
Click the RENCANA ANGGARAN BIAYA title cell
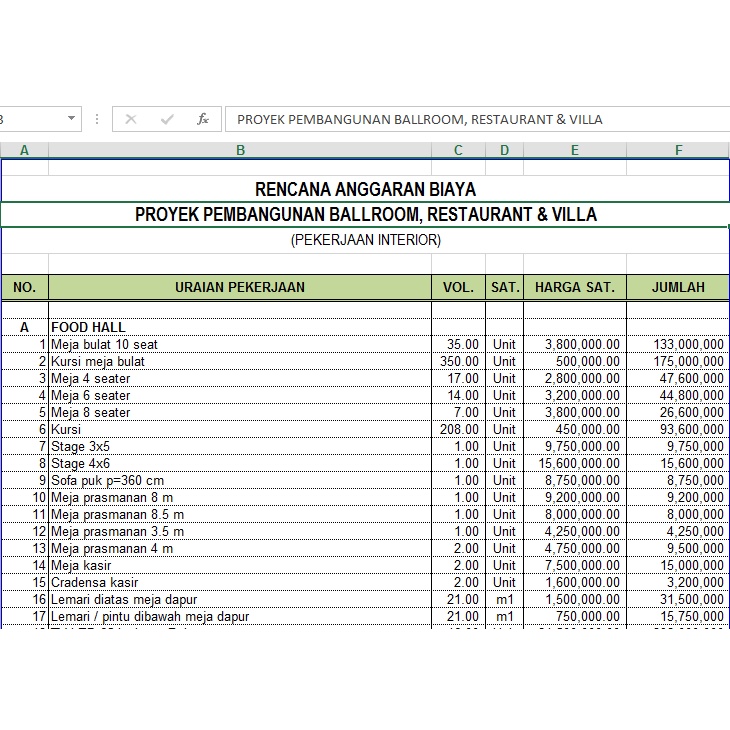pos(365,189)
